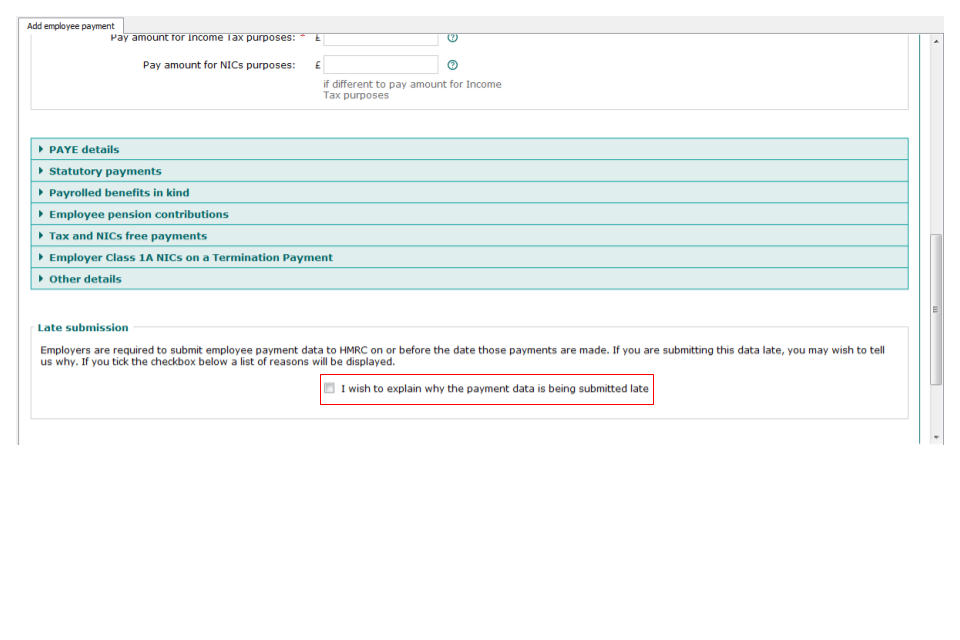The image size is (960, 640).
Task: Click the scrollbar down arrow
Action: coord(936,437)
